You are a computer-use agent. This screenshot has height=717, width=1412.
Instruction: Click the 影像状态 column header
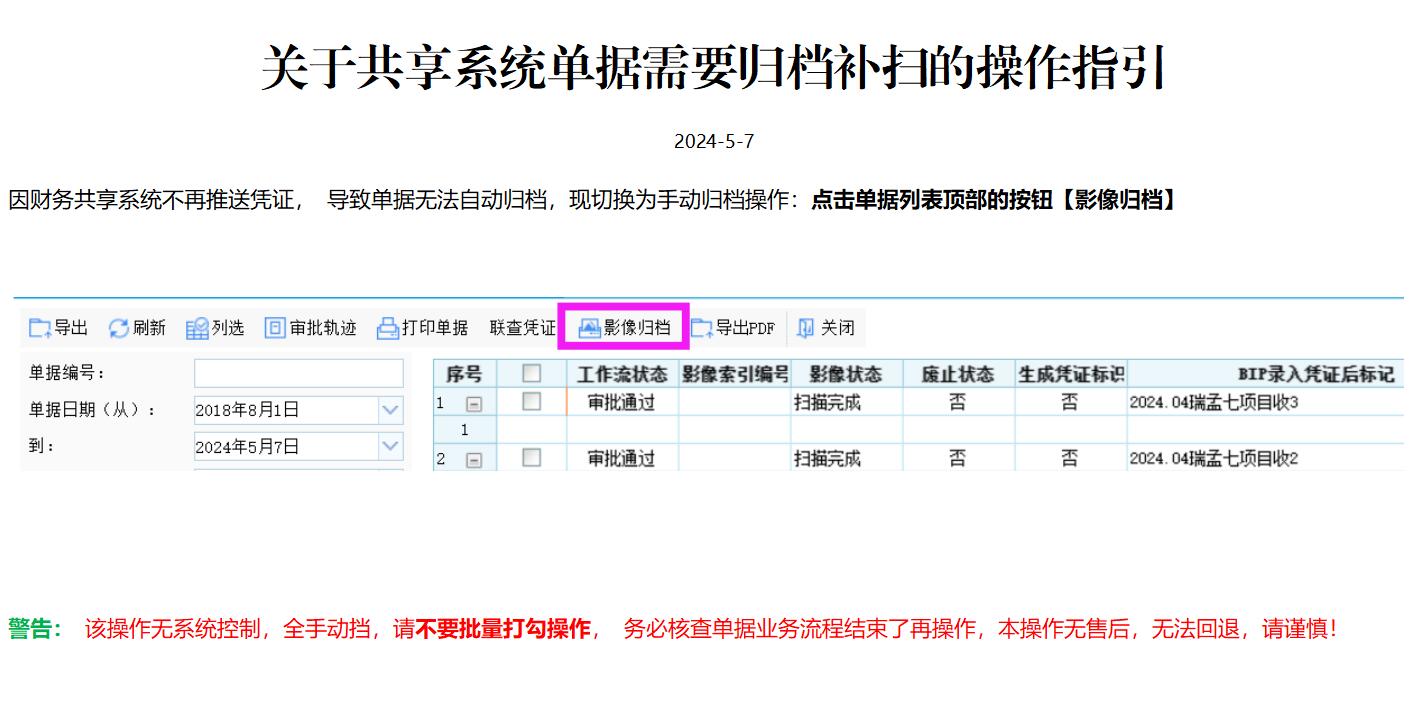point(846,374)
